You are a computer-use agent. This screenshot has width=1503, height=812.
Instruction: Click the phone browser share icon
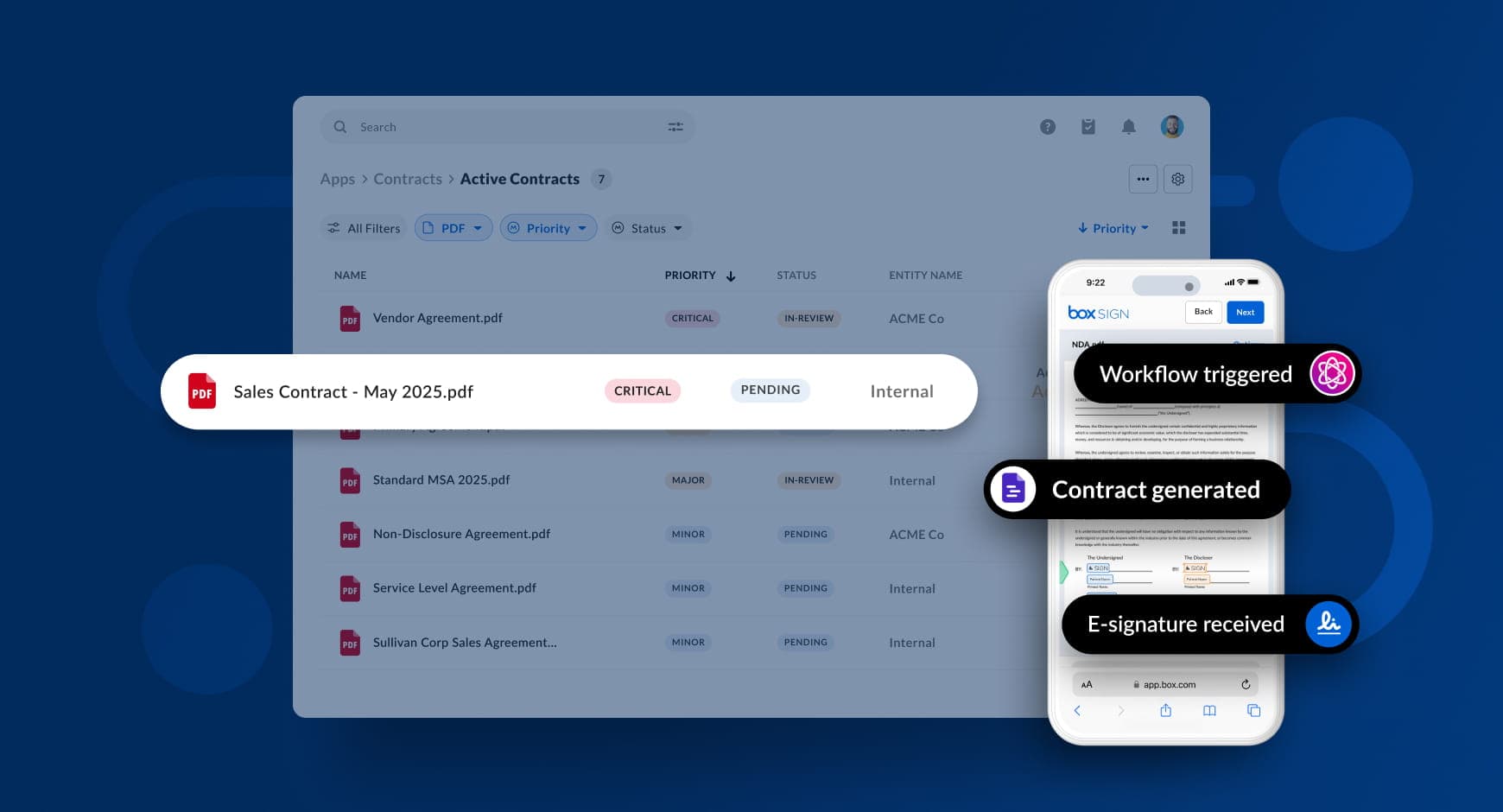[x=1165, y=710]
